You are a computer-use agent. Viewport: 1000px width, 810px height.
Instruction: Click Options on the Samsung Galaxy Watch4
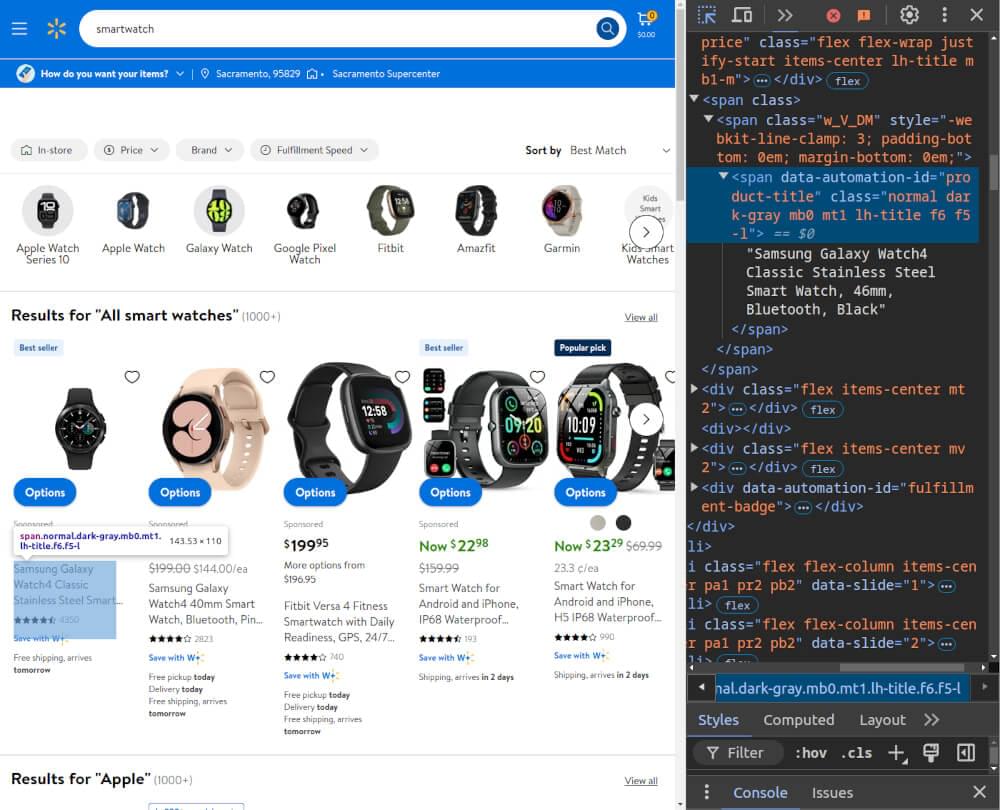(44, 492)
